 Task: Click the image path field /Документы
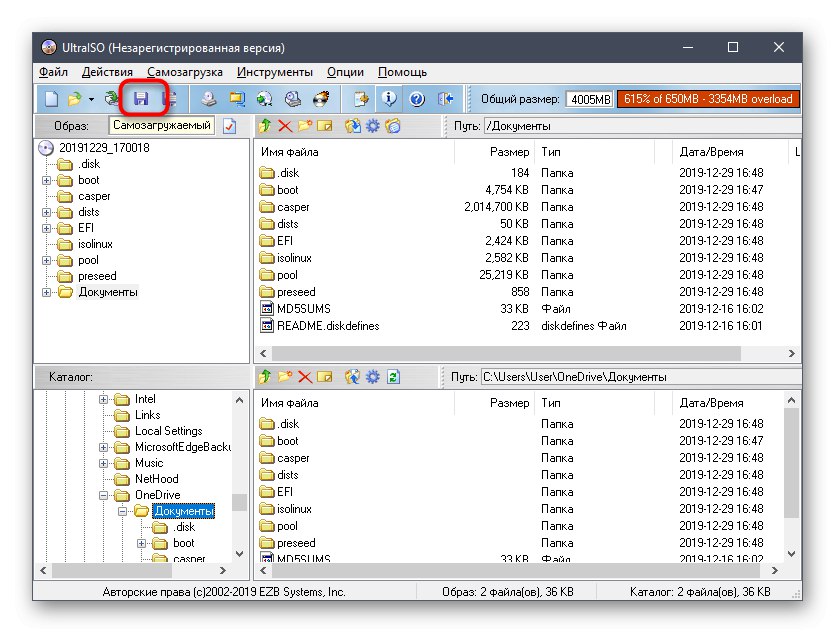click(x=642, y=126)
